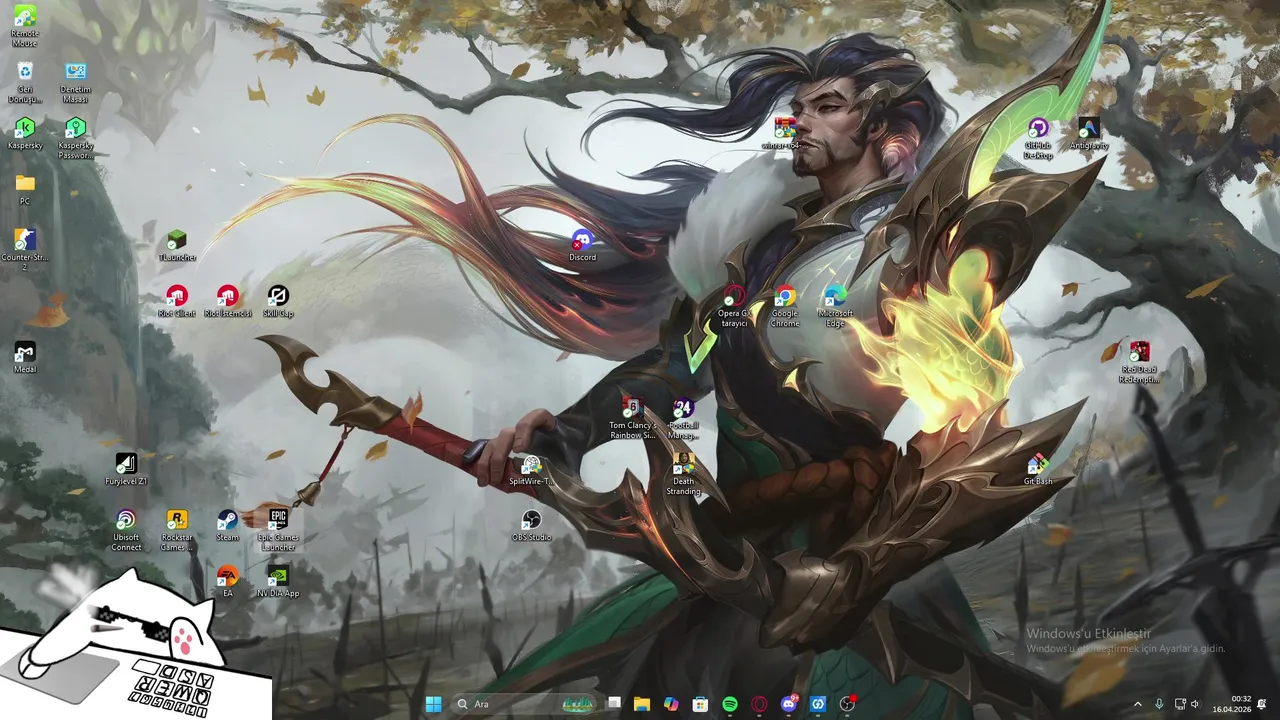Viewport: 1280px width, 720px height.
Task: Select the Geri Dönüşüm recycle bin icon
Action: tap(25, 82)
